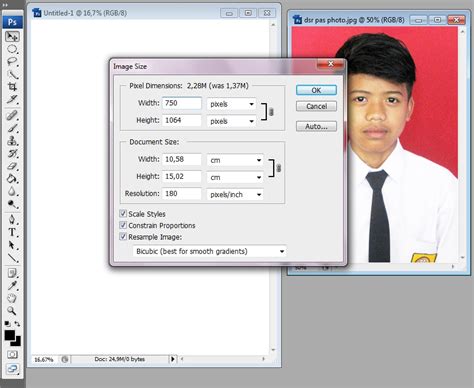Open status bar arrow menu in Untitled-1
This screenshot has width=474, height=388.
click(173, 359)
